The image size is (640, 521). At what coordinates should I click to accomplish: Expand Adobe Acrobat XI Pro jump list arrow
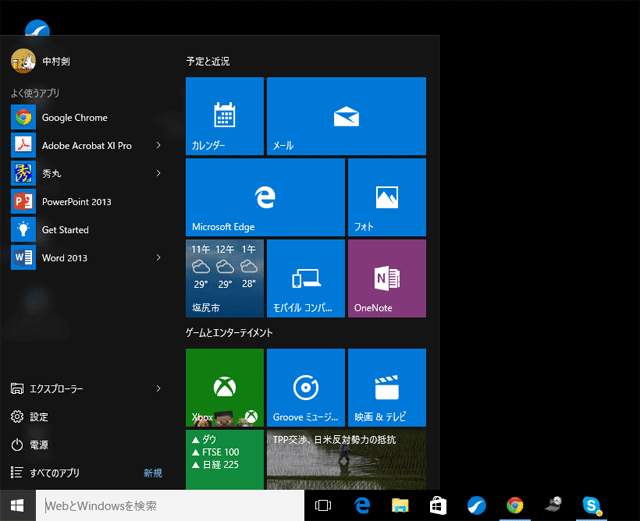(158, 145)
